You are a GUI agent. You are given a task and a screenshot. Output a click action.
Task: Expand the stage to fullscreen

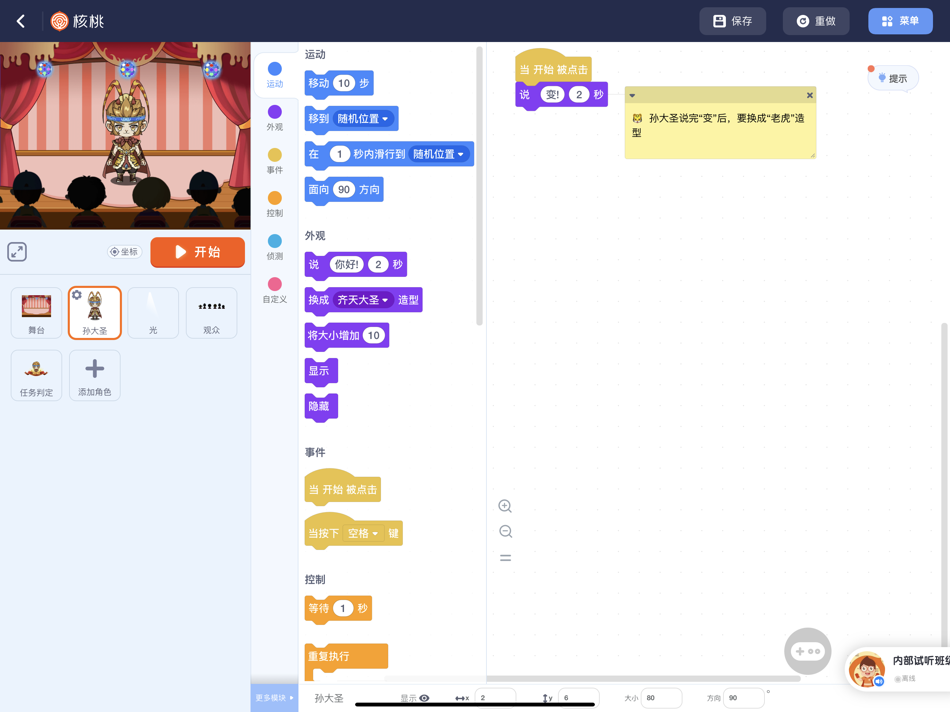(17, 252)
